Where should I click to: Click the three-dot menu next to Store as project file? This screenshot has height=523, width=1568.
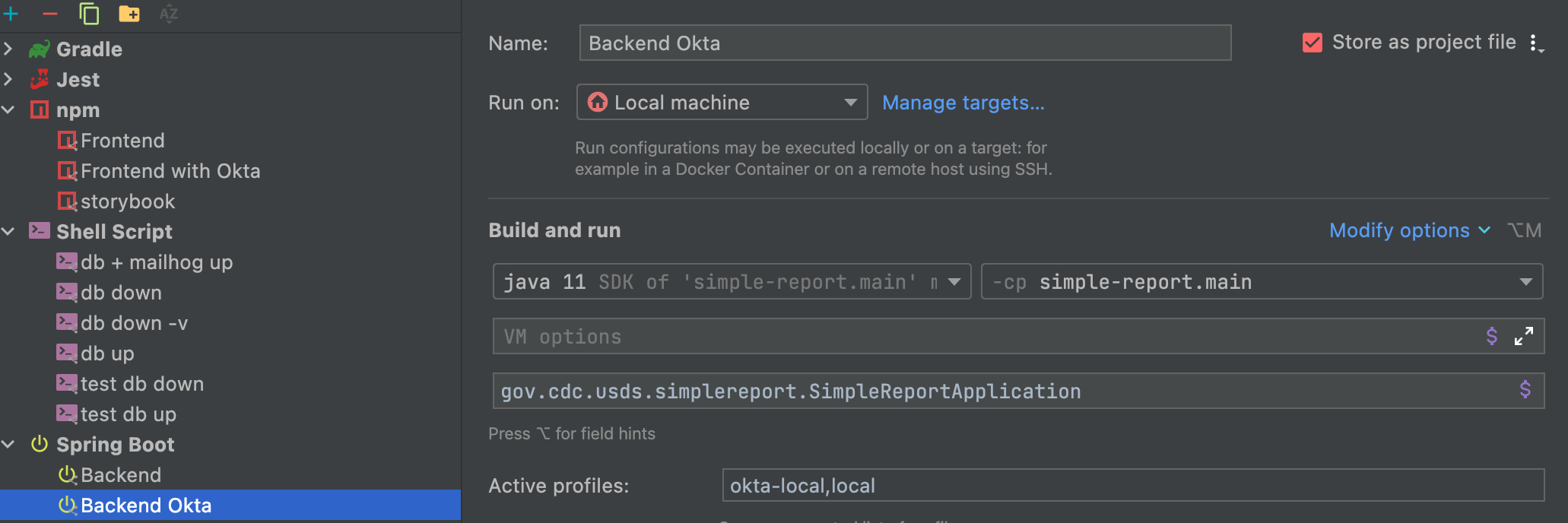(1536, 43)
